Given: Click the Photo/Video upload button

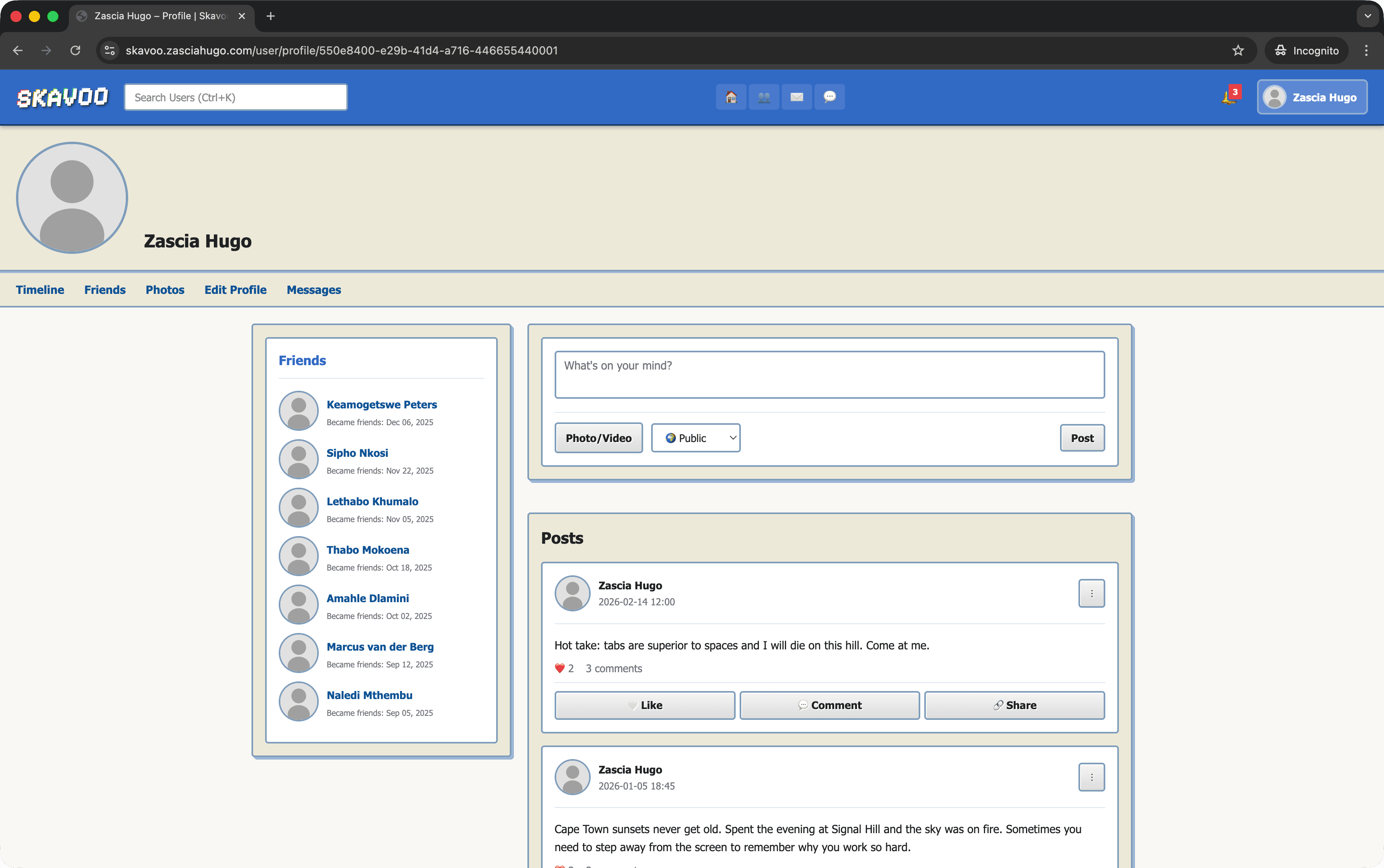Looking at the screenshot, I should [x=598, y=438].
